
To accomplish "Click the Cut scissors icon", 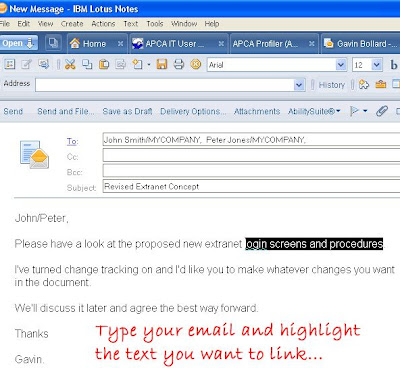I will click(70, 64).
